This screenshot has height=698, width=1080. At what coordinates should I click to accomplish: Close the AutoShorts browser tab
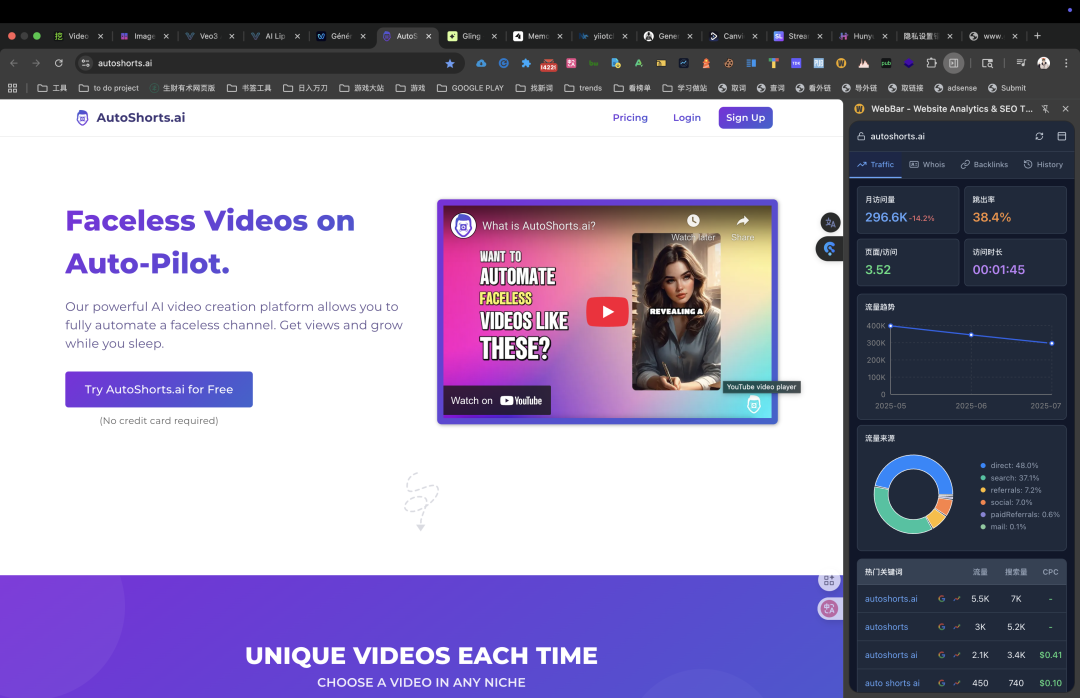(428, 37)
